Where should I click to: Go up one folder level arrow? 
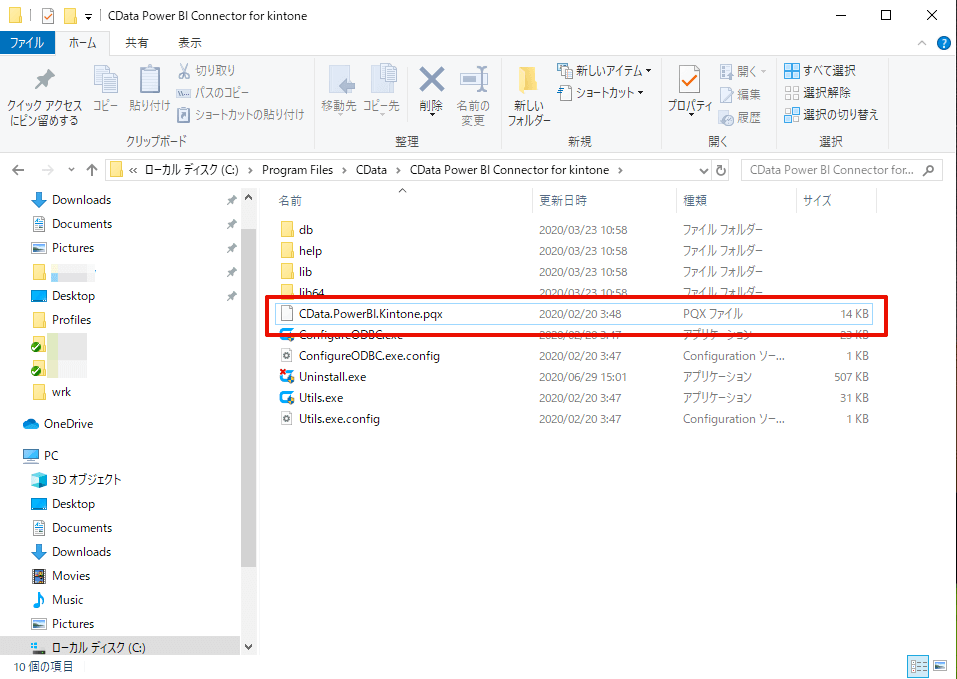92,170
